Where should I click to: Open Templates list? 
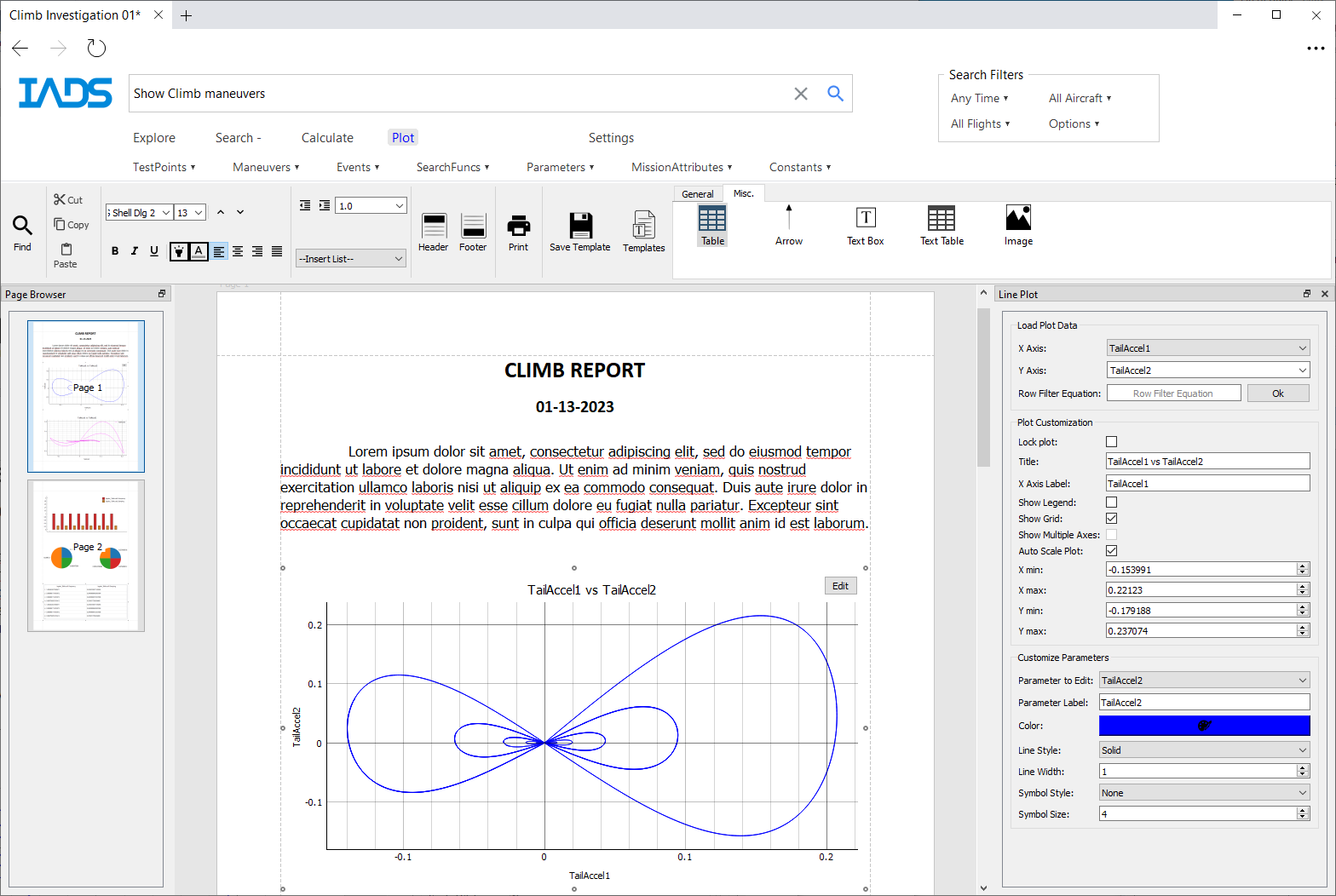coord(643,233)
